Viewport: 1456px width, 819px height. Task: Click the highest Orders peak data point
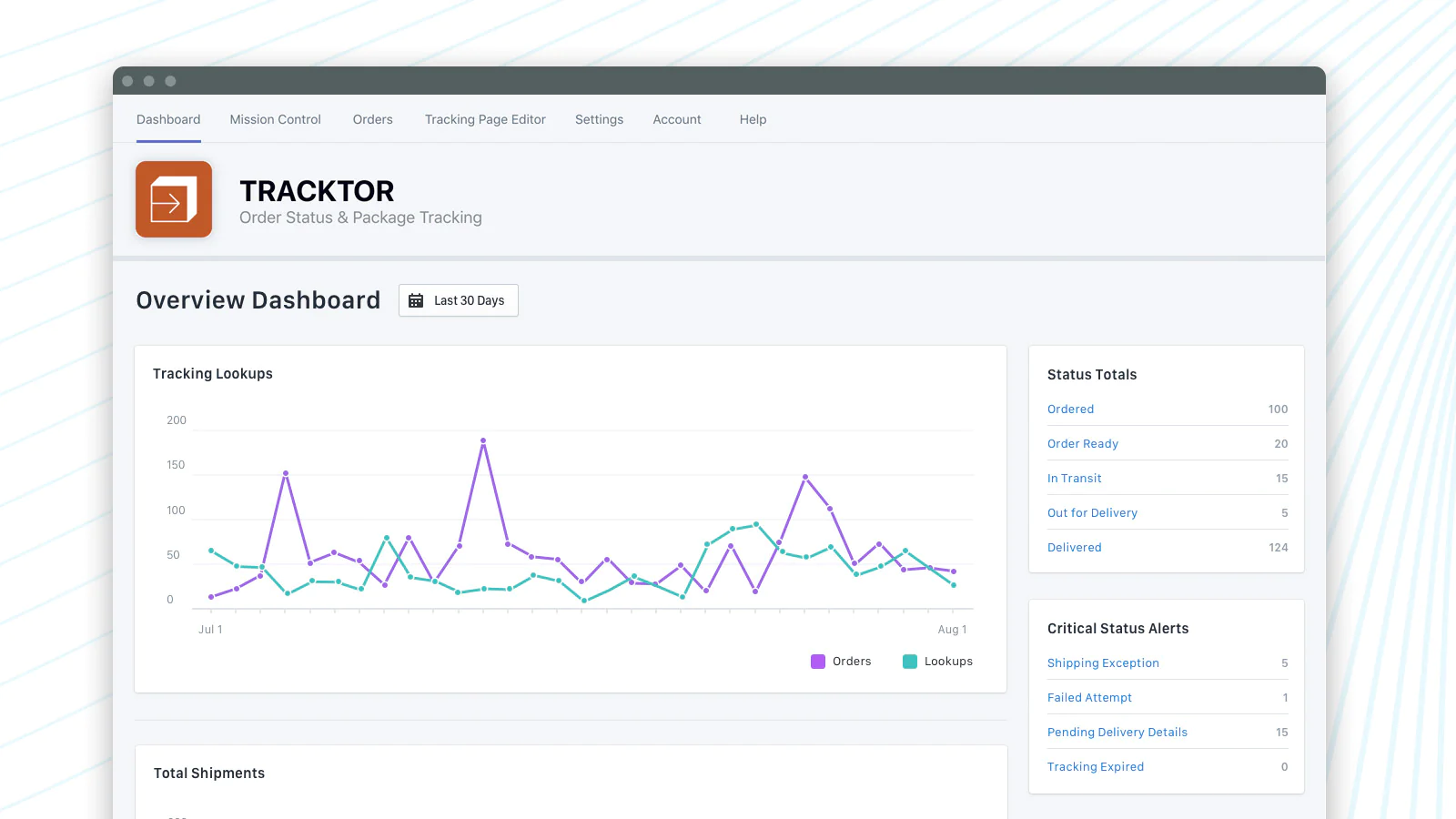point(483,440)
